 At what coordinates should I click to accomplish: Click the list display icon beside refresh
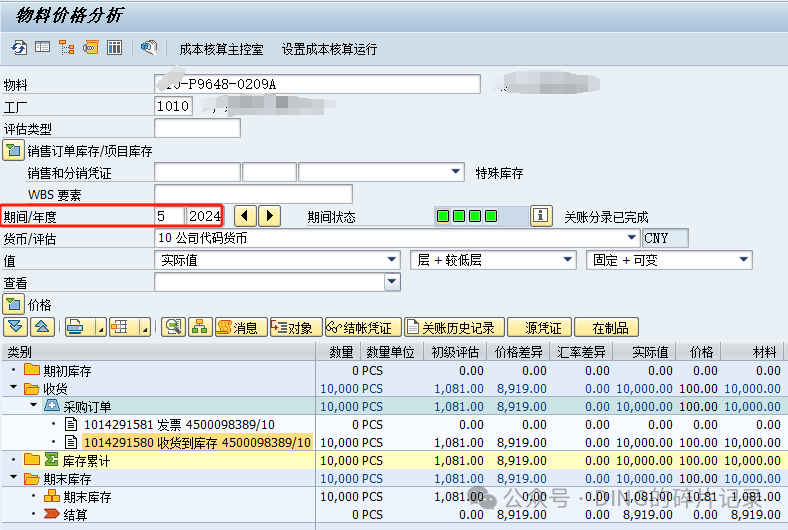tap(42, 48)
